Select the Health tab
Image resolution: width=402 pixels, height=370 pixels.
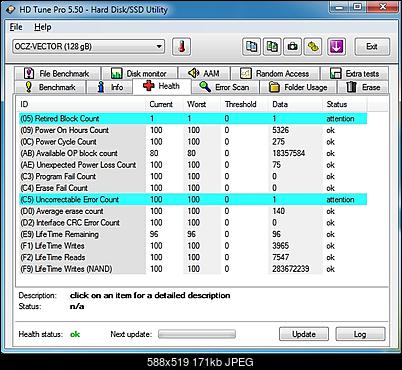(x=162, y=86)
